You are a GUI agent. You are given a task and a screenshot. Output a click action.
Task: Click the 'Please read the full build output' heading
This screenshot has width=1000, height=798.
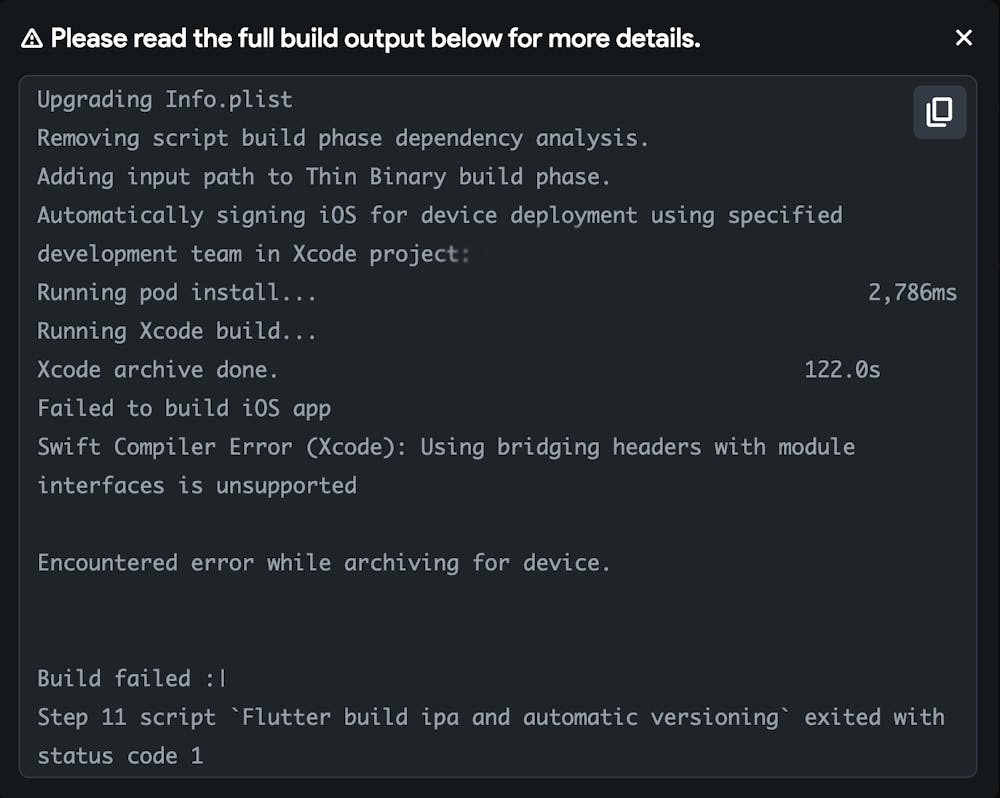[375, 39]
